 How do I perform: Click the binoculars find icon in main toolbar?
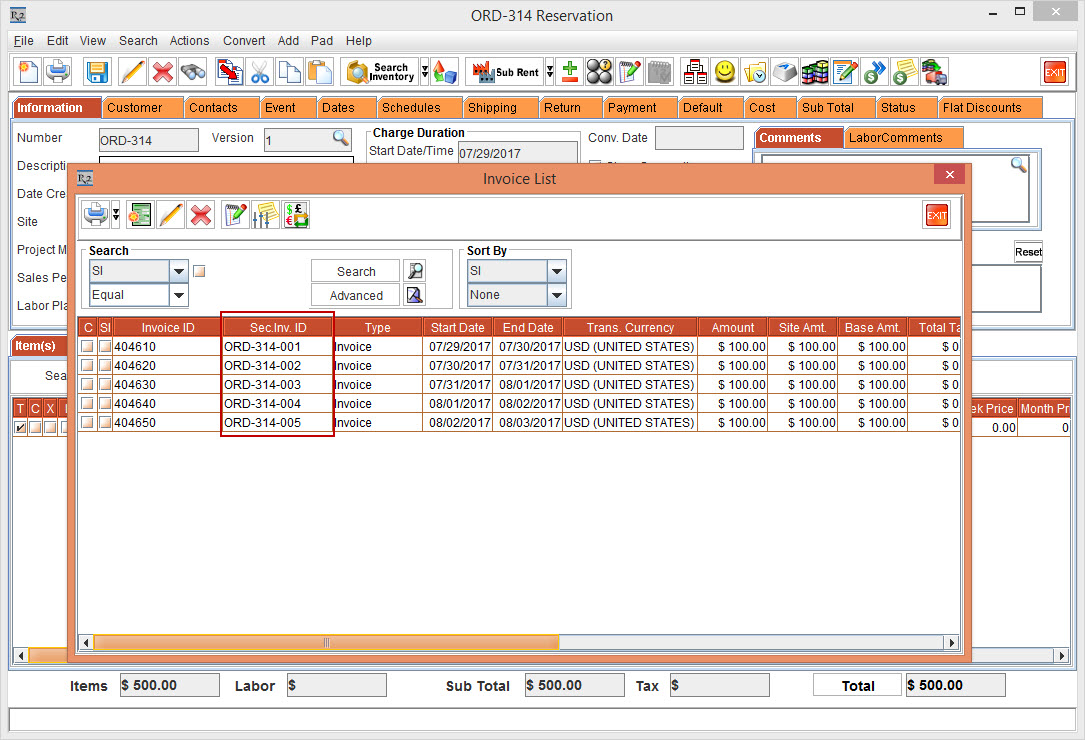click(x=193, y=72)
